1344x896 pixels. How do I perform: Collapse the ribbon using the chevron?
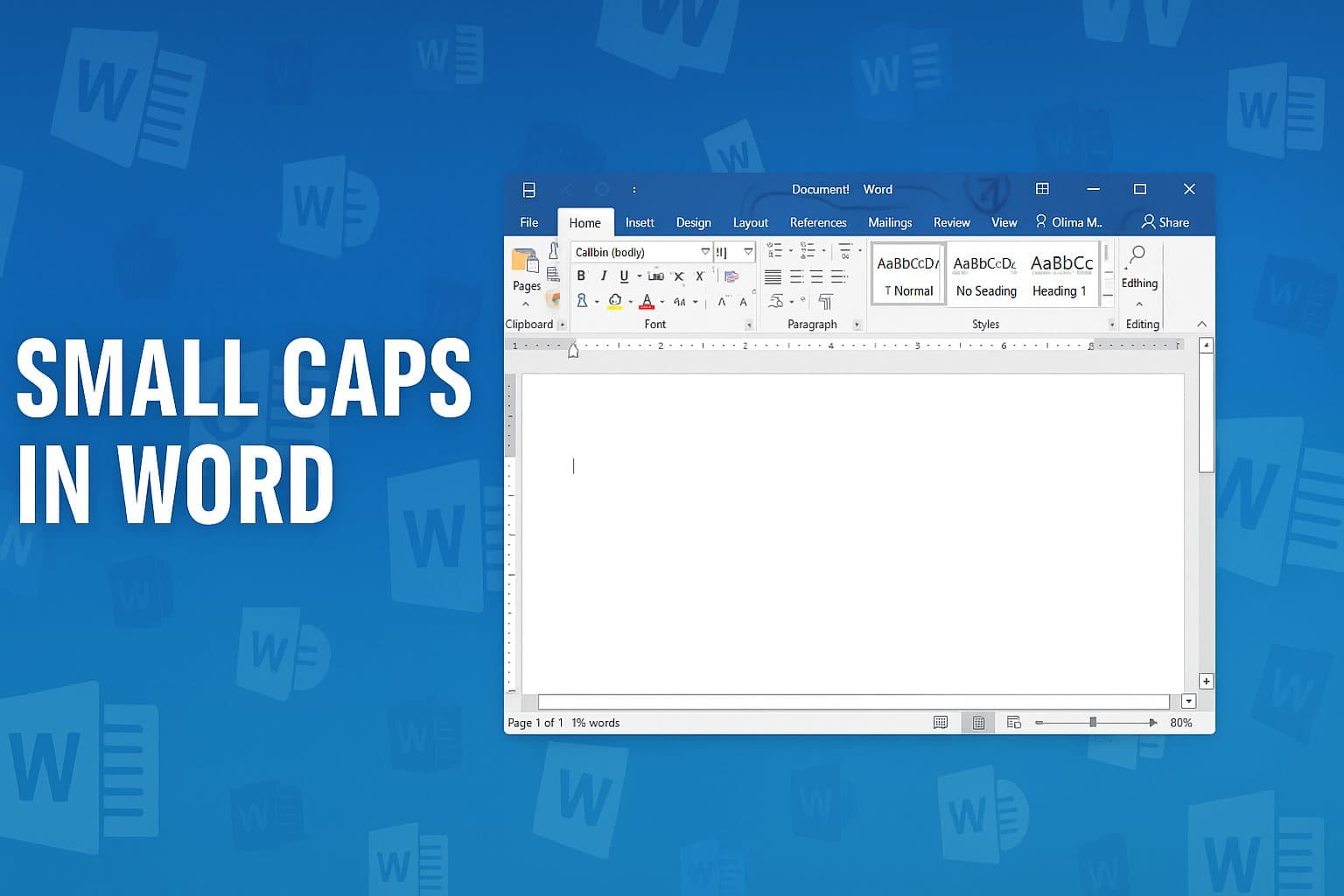pyautogui.click(x=1201, y=325)
